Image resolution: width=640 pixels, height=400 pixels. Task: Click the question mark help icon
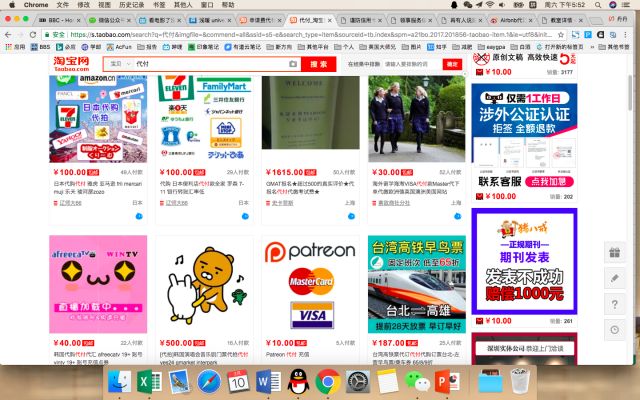[614, 304]
